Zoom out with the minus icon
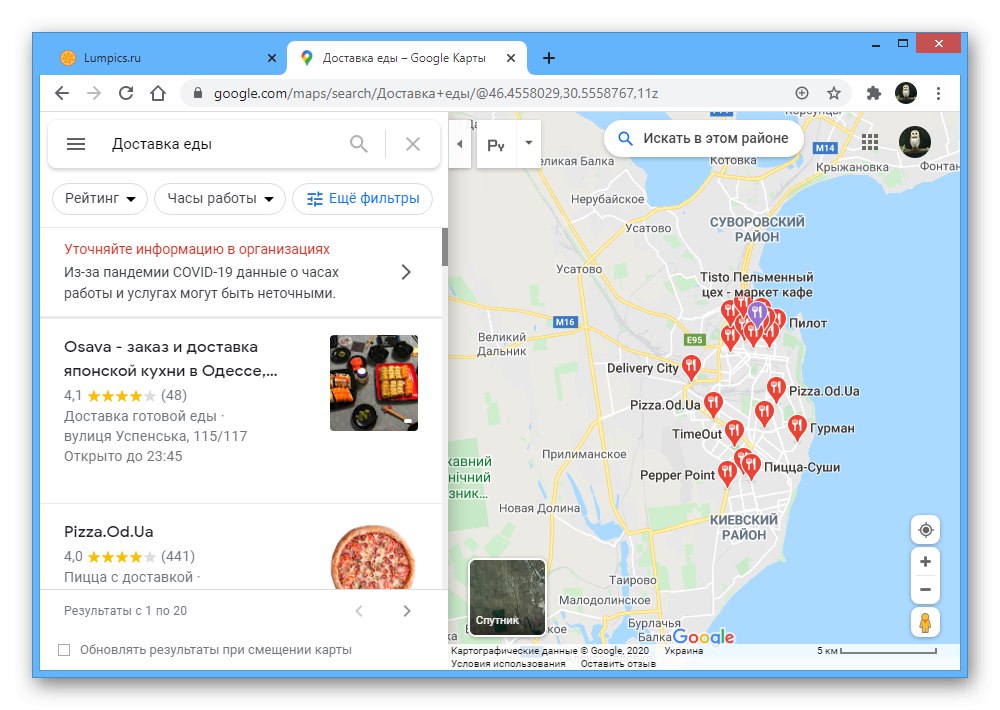Image resolution: width=1000 pixels, height=710 pixels. click(x=926, y=589)
